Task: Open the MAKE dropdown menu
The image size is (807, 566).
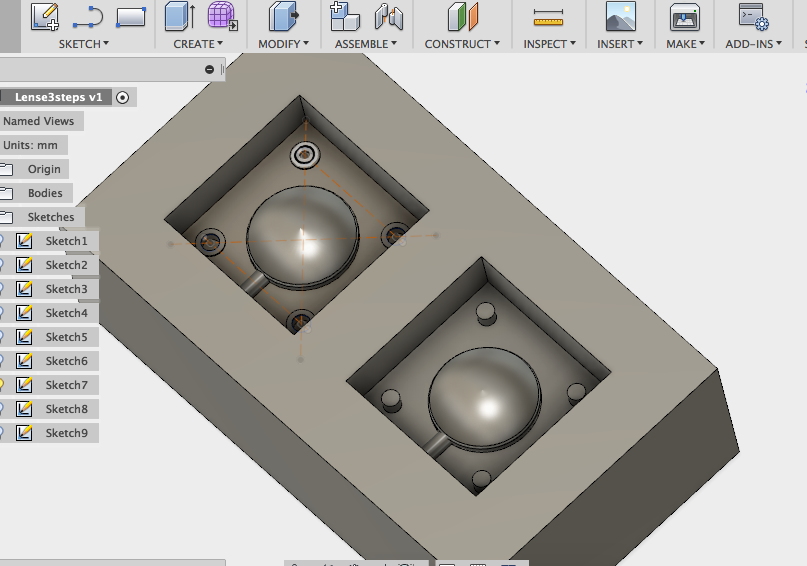Action: click(x=686, y=44)
